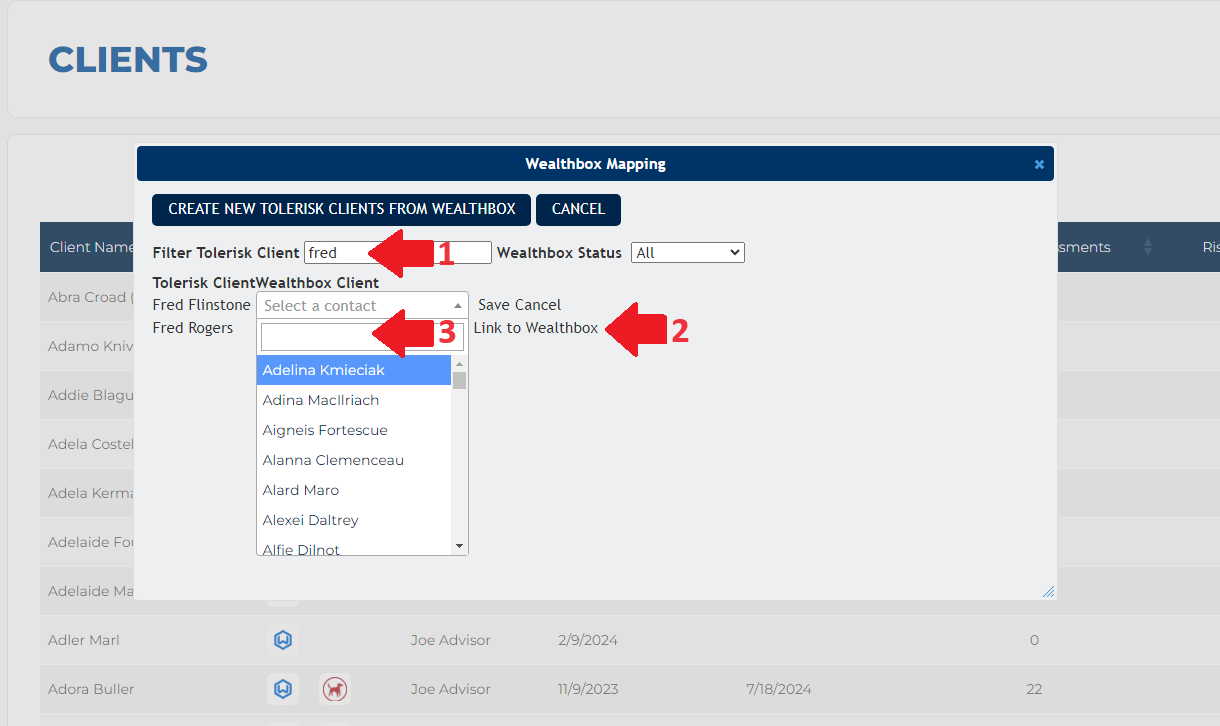The image size is (1220, 726).
Task: Click the contact search box in dropdown
Action: click(x=362, y=336)
